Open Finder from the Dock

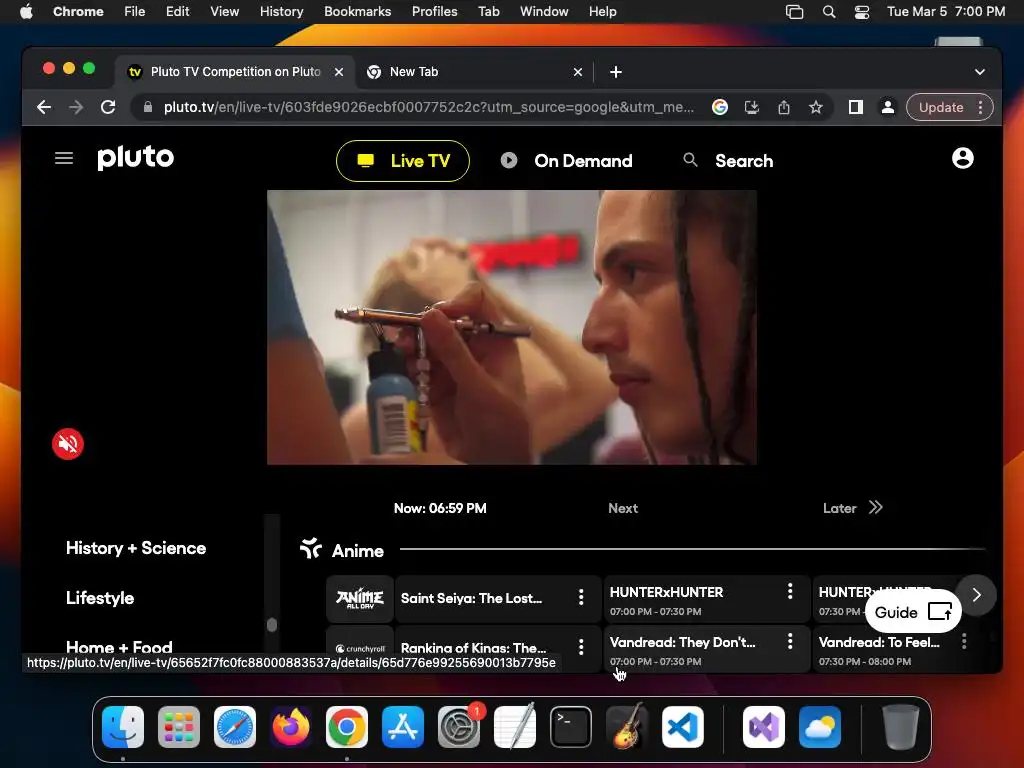pos(123,727)
